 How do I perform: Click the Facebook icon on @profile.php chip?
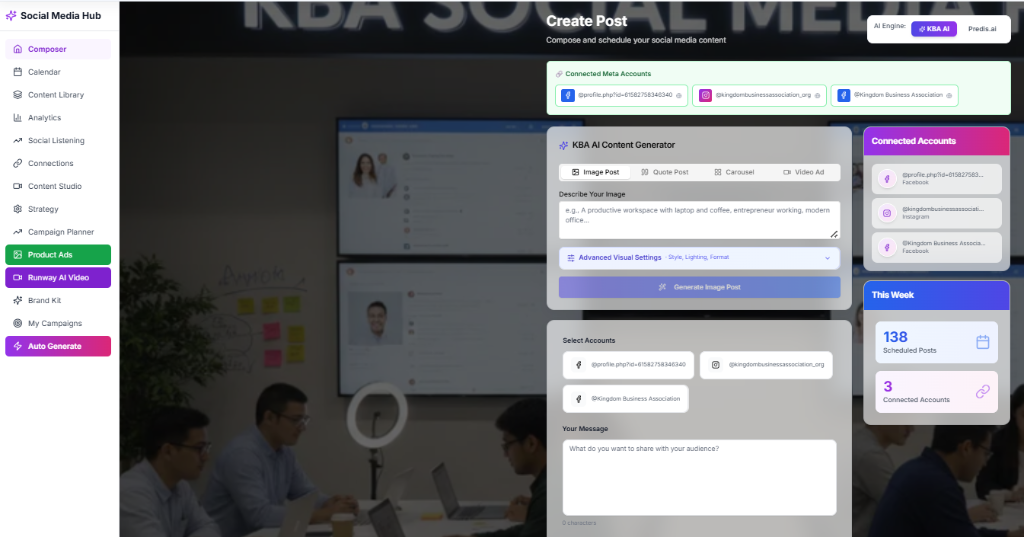(x=568, y=95)
